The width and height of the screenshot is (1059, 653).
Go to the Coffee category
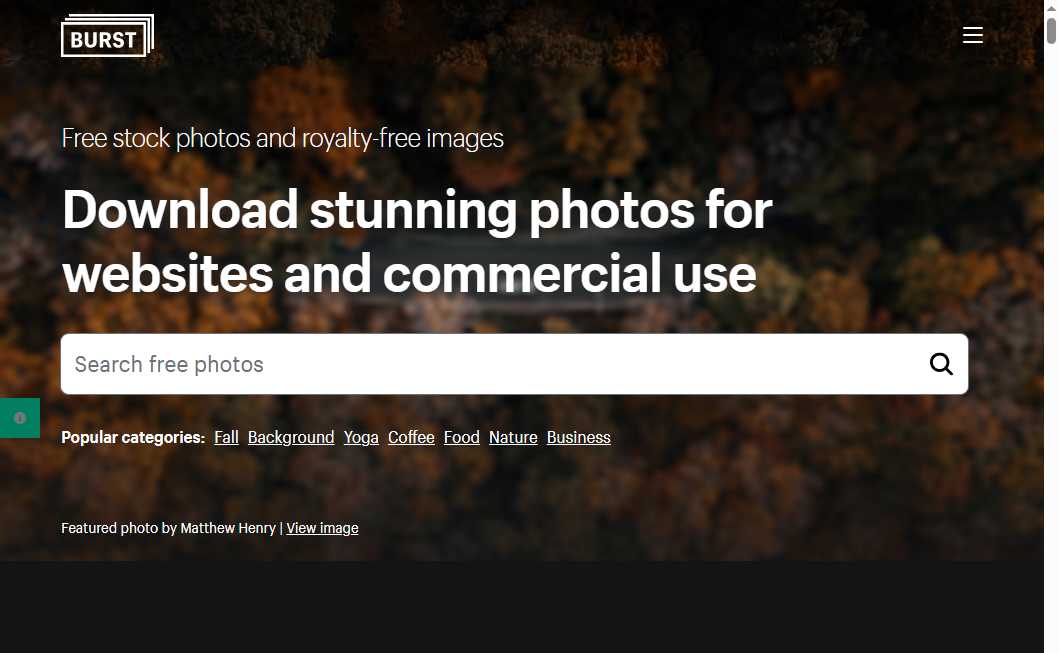click(x=411, y=438)
